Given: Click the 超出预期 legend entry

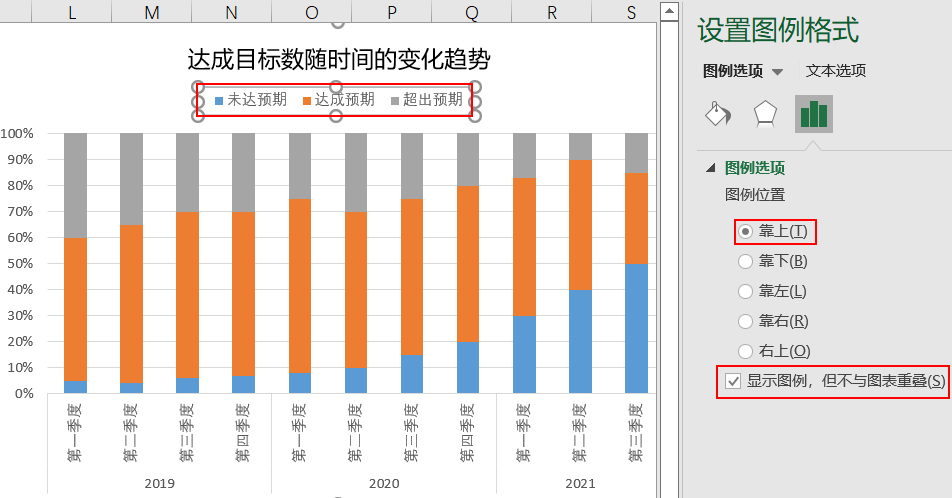Looking at the screenshot, I should [x=432, y=100].
